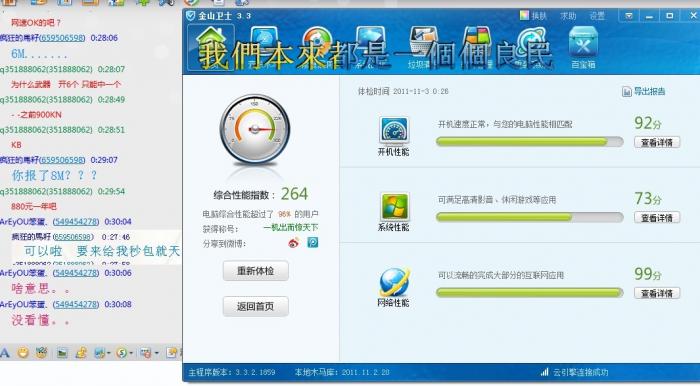Click the boot performance progress bar

(x=529, y=142)
